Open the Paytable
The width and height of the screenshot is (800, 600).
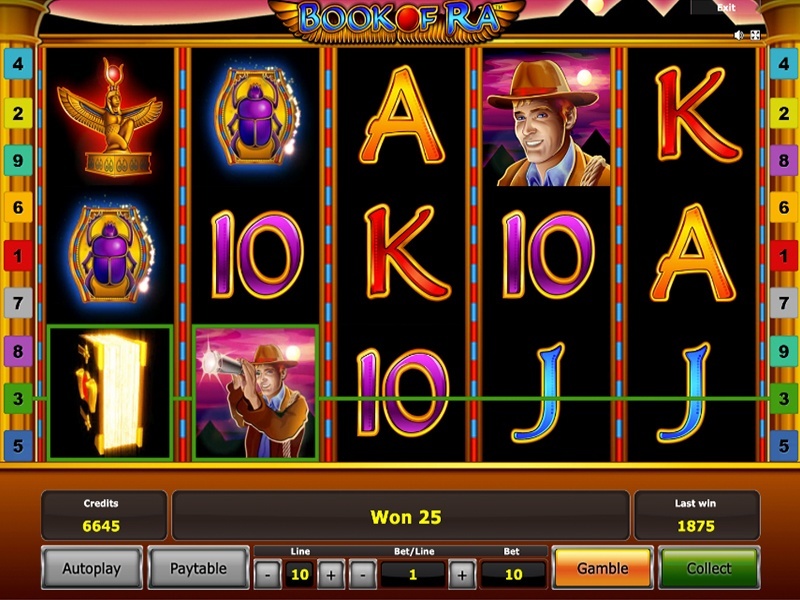point(198,568)
